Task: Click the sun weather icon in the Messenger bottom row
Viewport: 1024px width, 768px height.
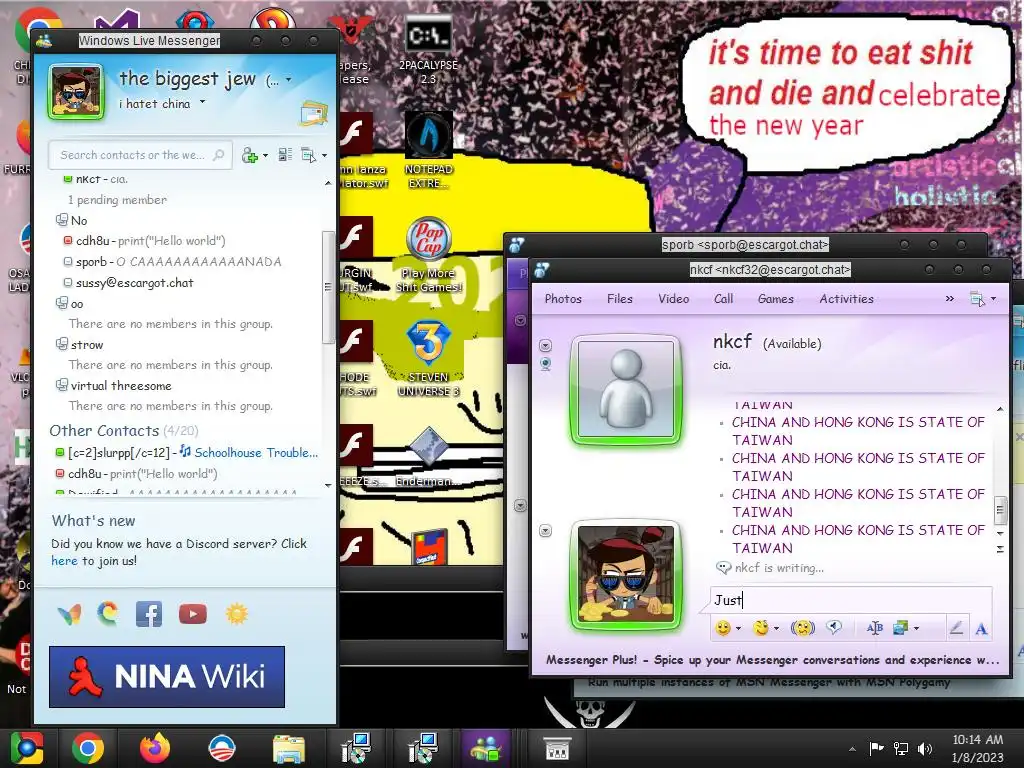Action: 236,614
